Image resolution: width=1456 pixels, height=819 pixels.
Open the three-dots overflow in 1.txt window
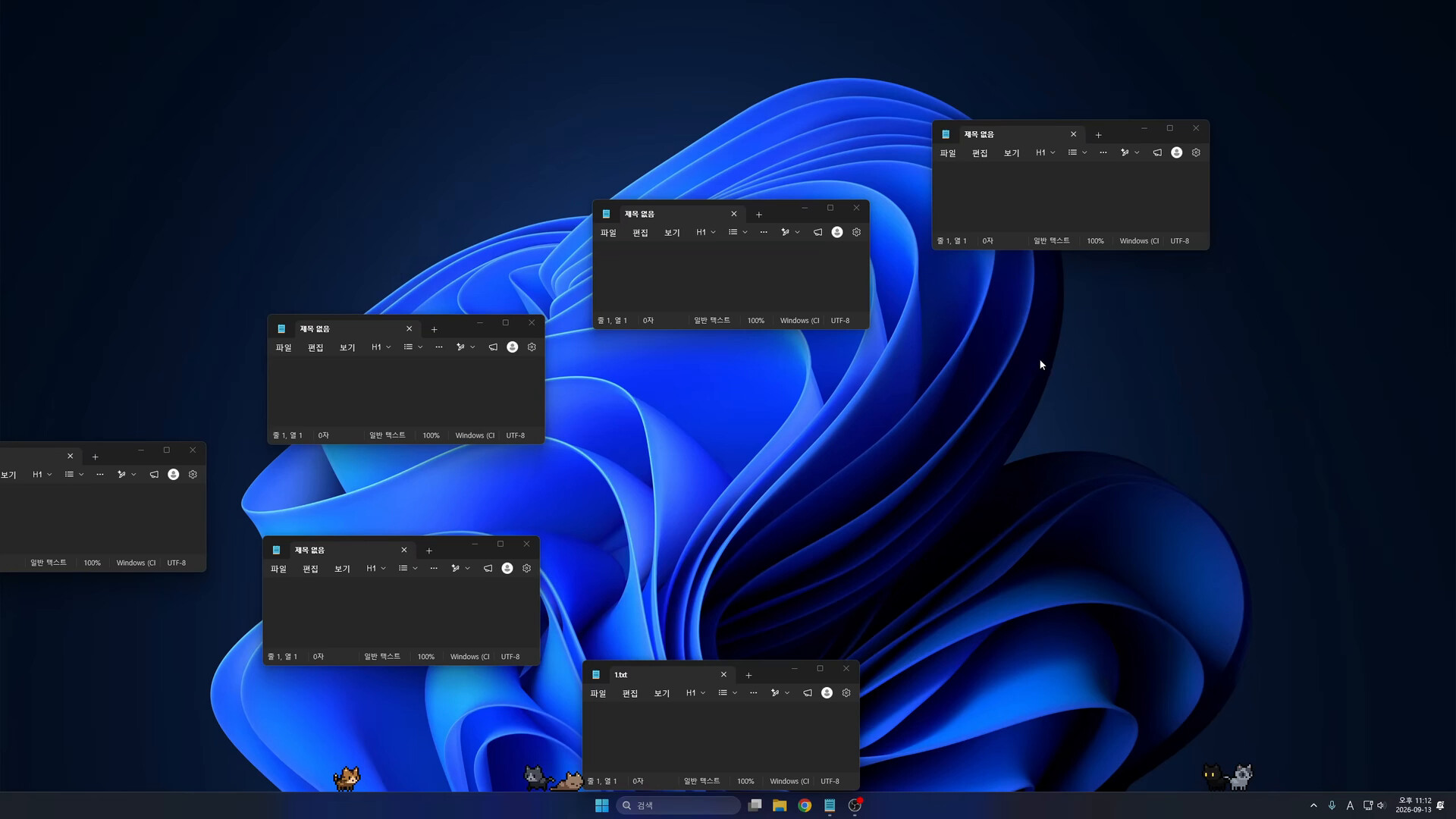(753, 693)
